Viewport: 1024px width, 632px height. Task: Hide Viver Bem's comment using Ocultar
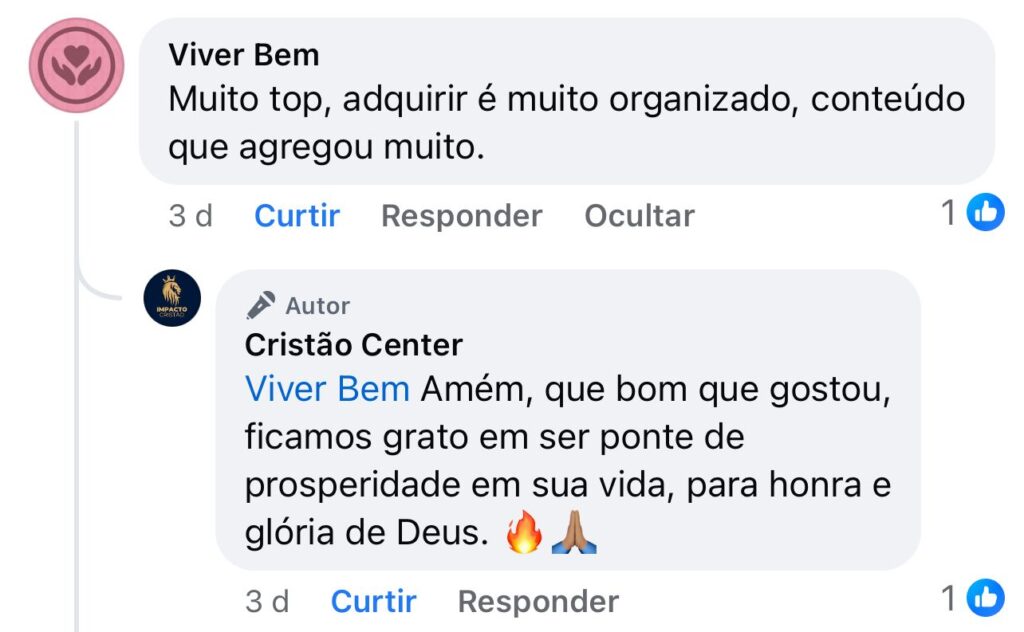(639, 216)
